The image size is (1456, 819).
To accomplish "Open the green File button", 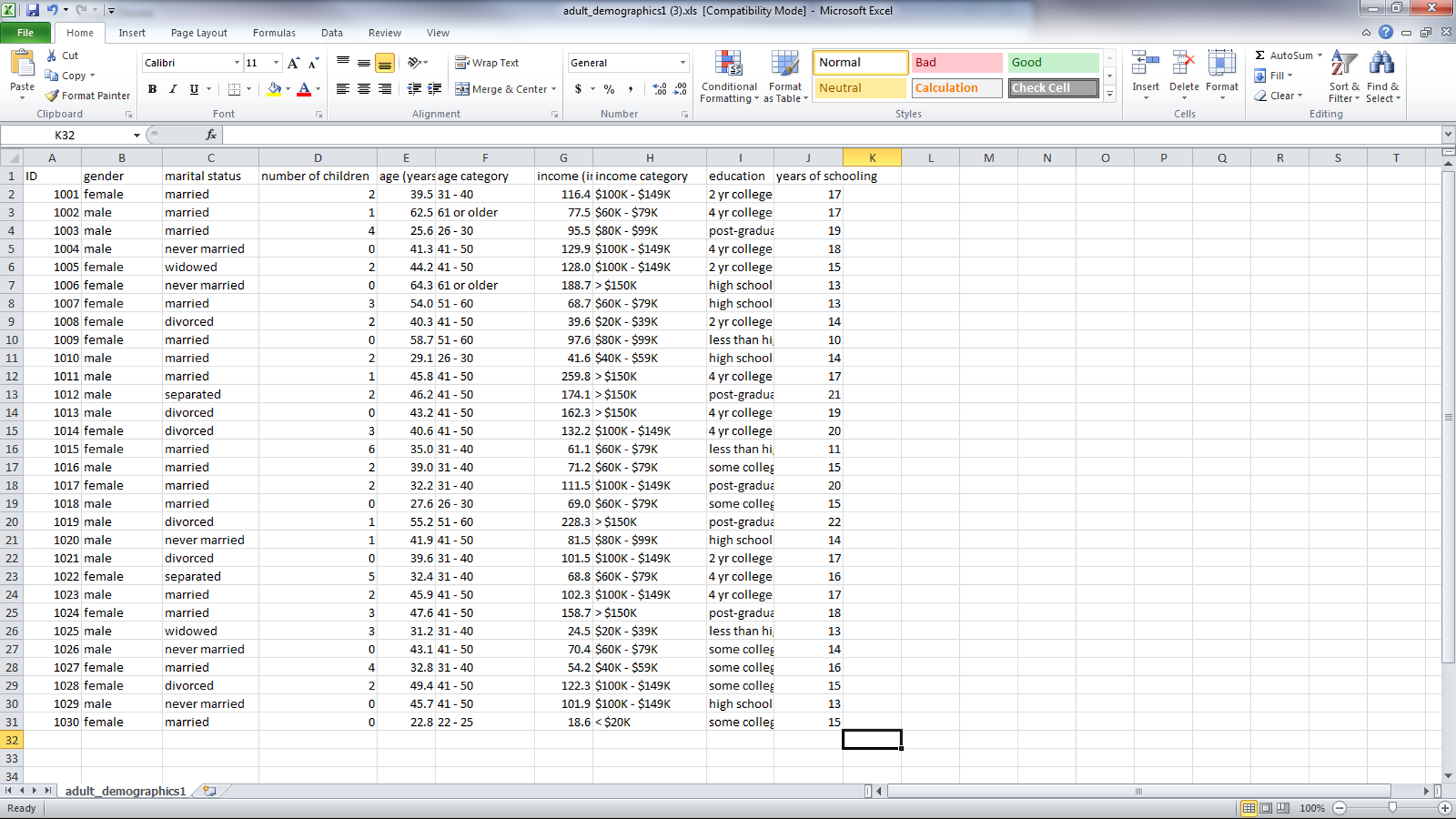I will click(26, 33).
